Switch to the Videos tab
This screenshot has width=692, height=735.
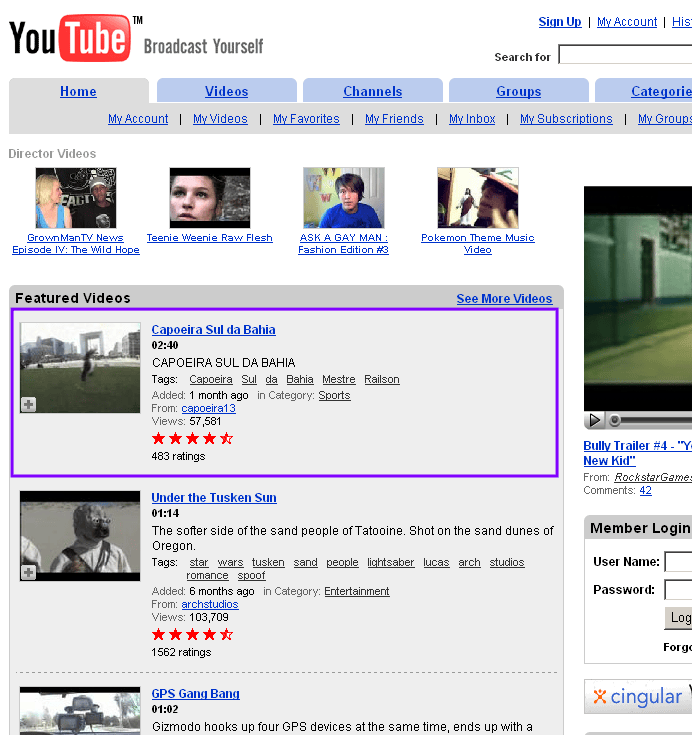226,91
